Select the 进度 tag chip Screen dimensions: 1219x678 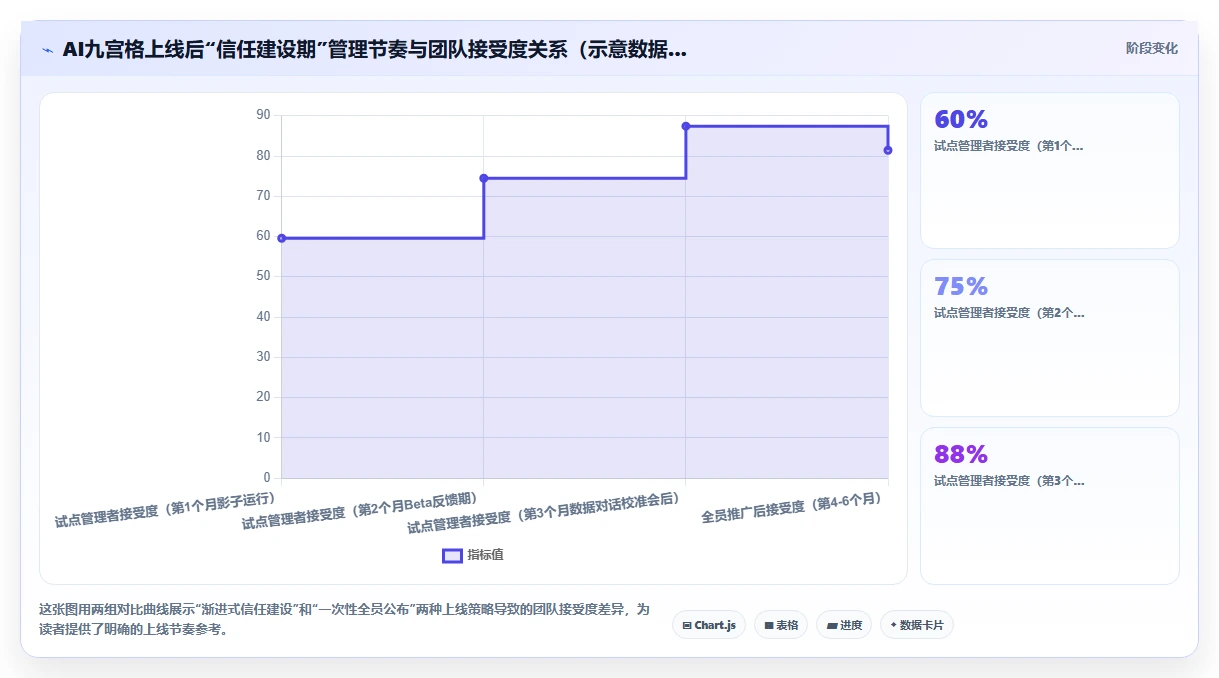[x=844, y=625]
